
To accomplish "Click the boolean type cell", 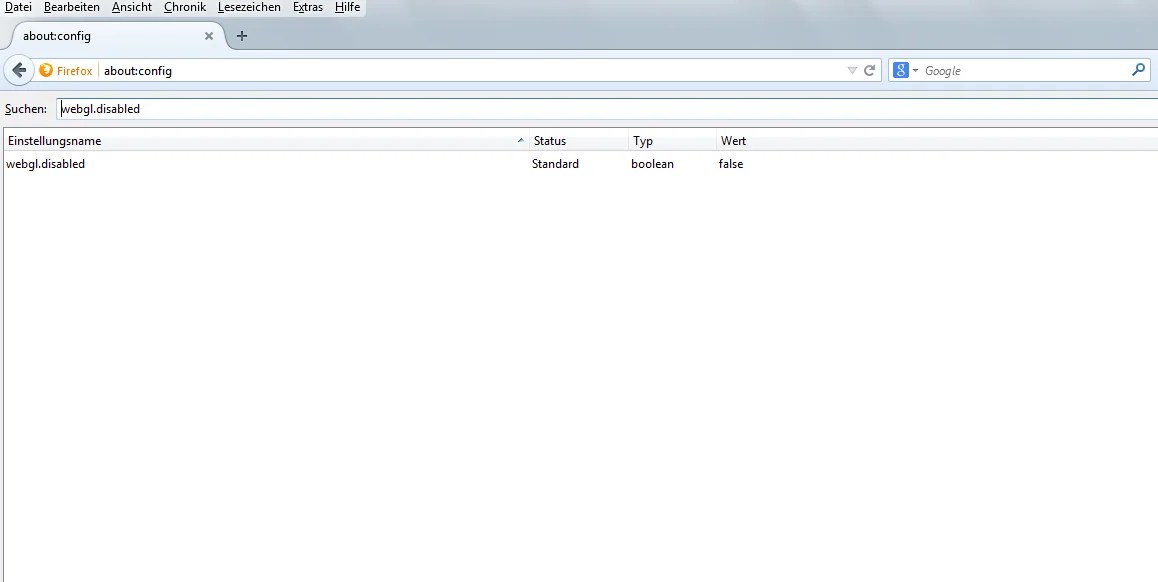I will (652, 164).
